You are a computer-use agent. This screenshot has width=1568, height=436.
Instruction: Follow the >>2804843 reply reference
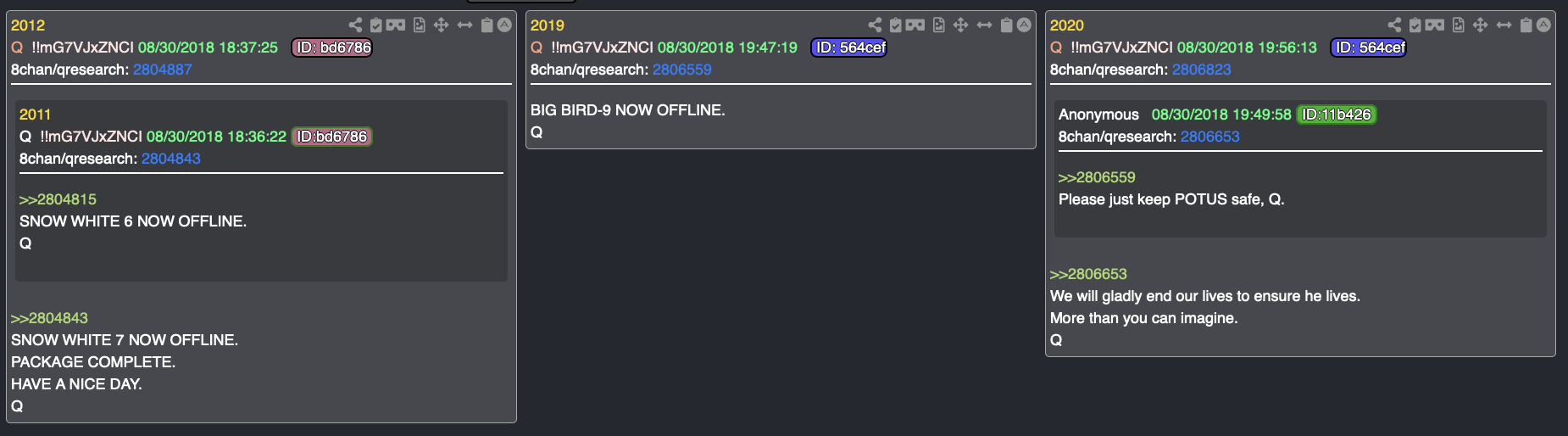pos(49,318)
